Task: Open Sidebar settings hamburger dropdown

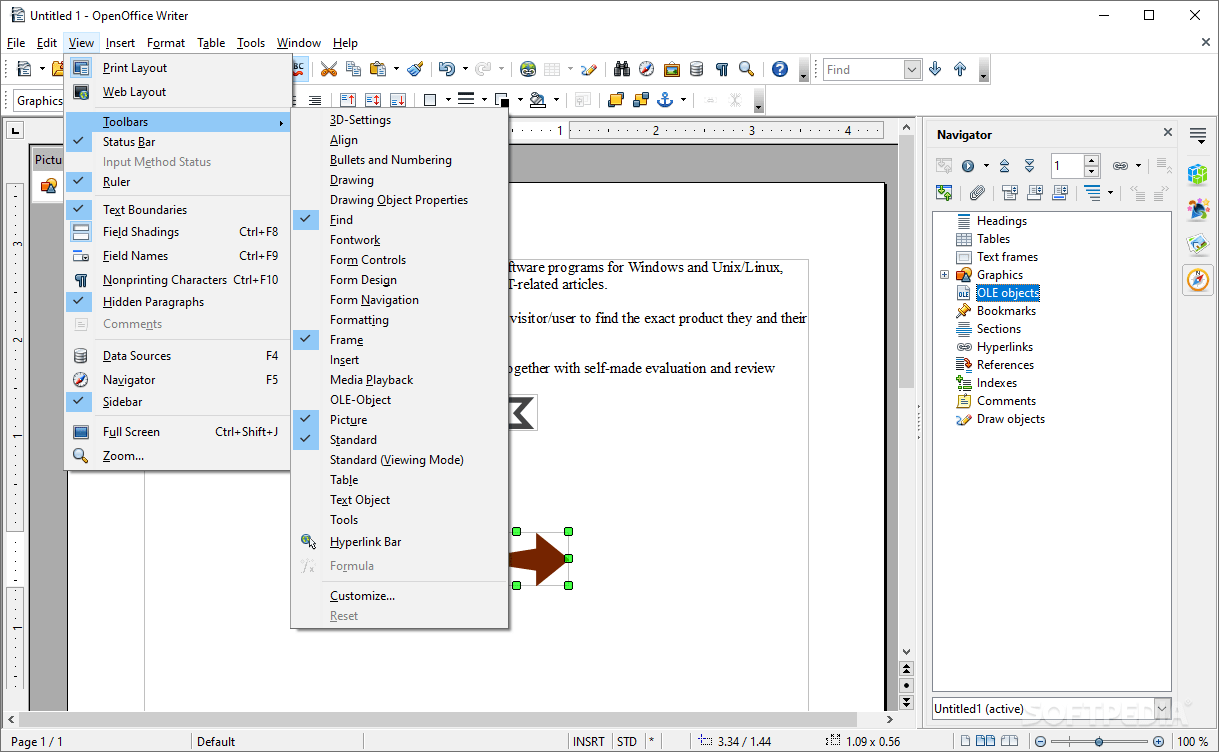Action: (x=1198, y=135)
